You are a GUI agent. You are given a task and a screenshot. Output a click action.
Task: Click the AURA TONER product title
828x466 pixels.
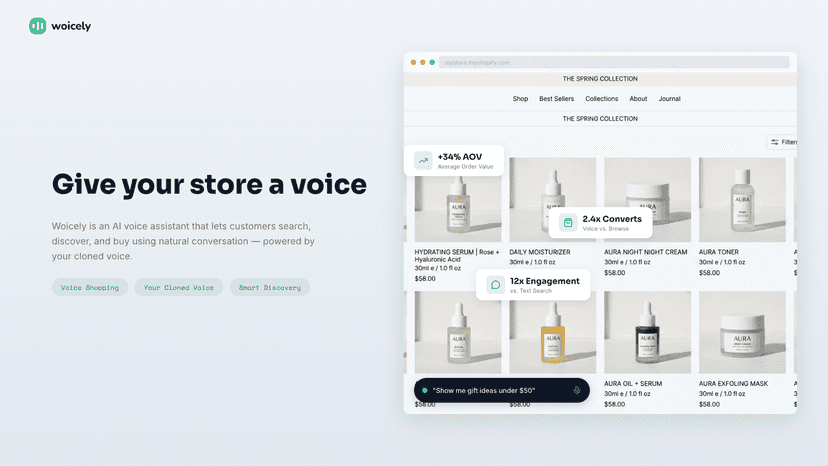(x=719, y=252)
